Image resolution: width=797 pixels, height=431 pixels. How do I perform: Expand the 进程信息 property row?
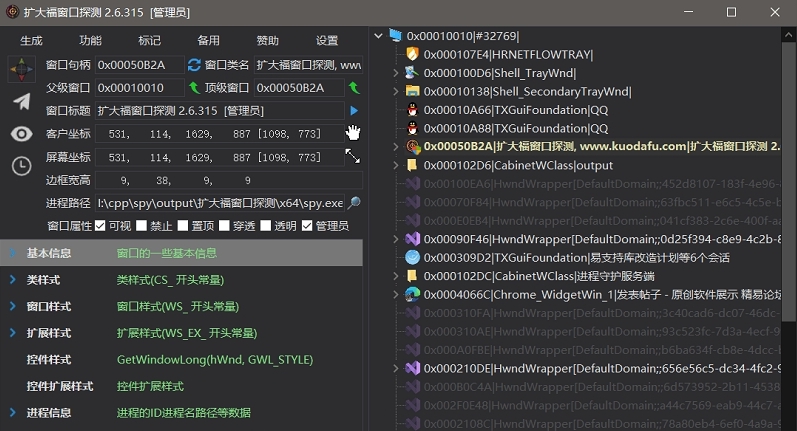pos(13,413)
